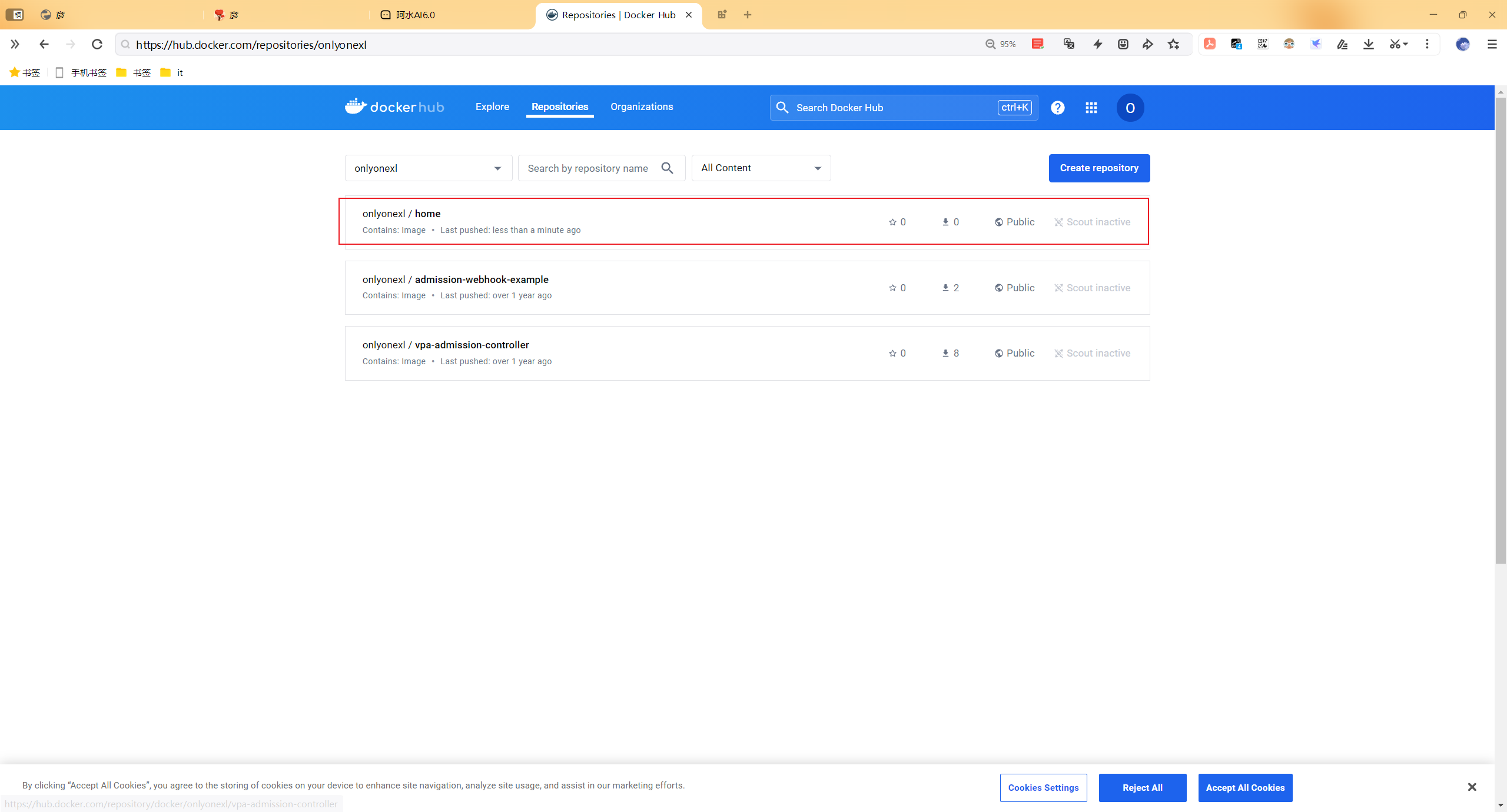This screenshot has width=1507, height=812.
Task: Click the repository name search magnifier icon
Action: pyautogui.click(x=667, y=168)
